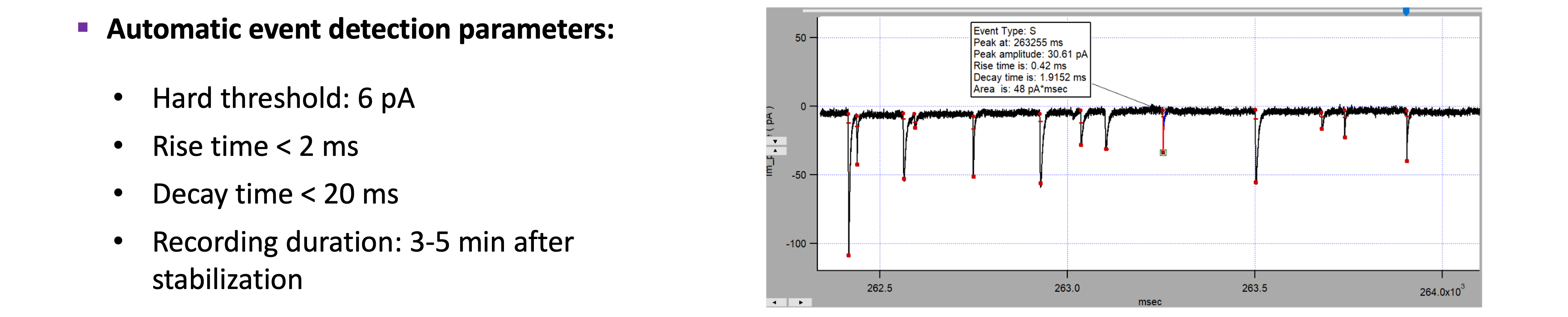The image size is (1568, 317).
Task: Click 'Recording duration: 3-5 min after' text
Action: pos(363,242)
